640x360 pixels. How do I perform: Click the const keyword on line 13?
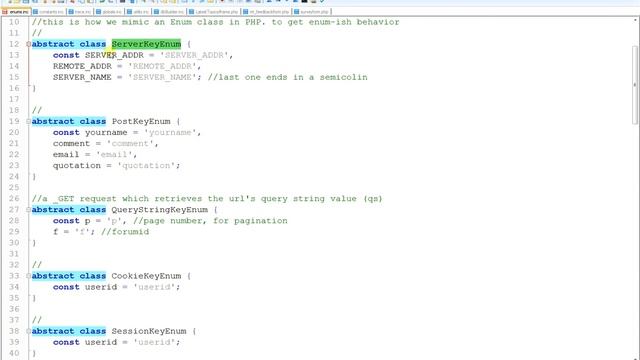click(x=66, y=55)
